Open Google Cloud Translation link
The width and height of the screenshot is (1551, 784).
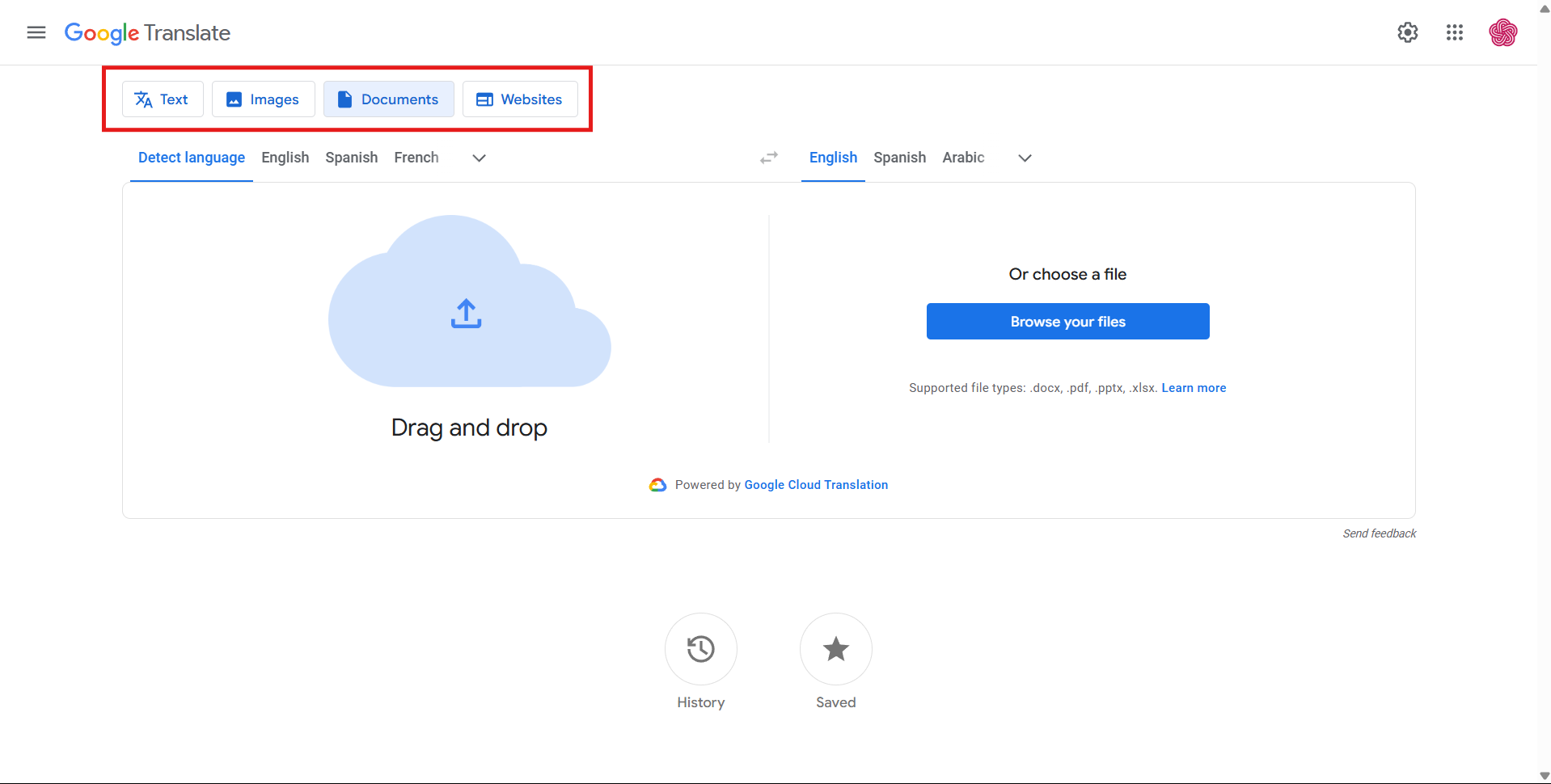816,485
